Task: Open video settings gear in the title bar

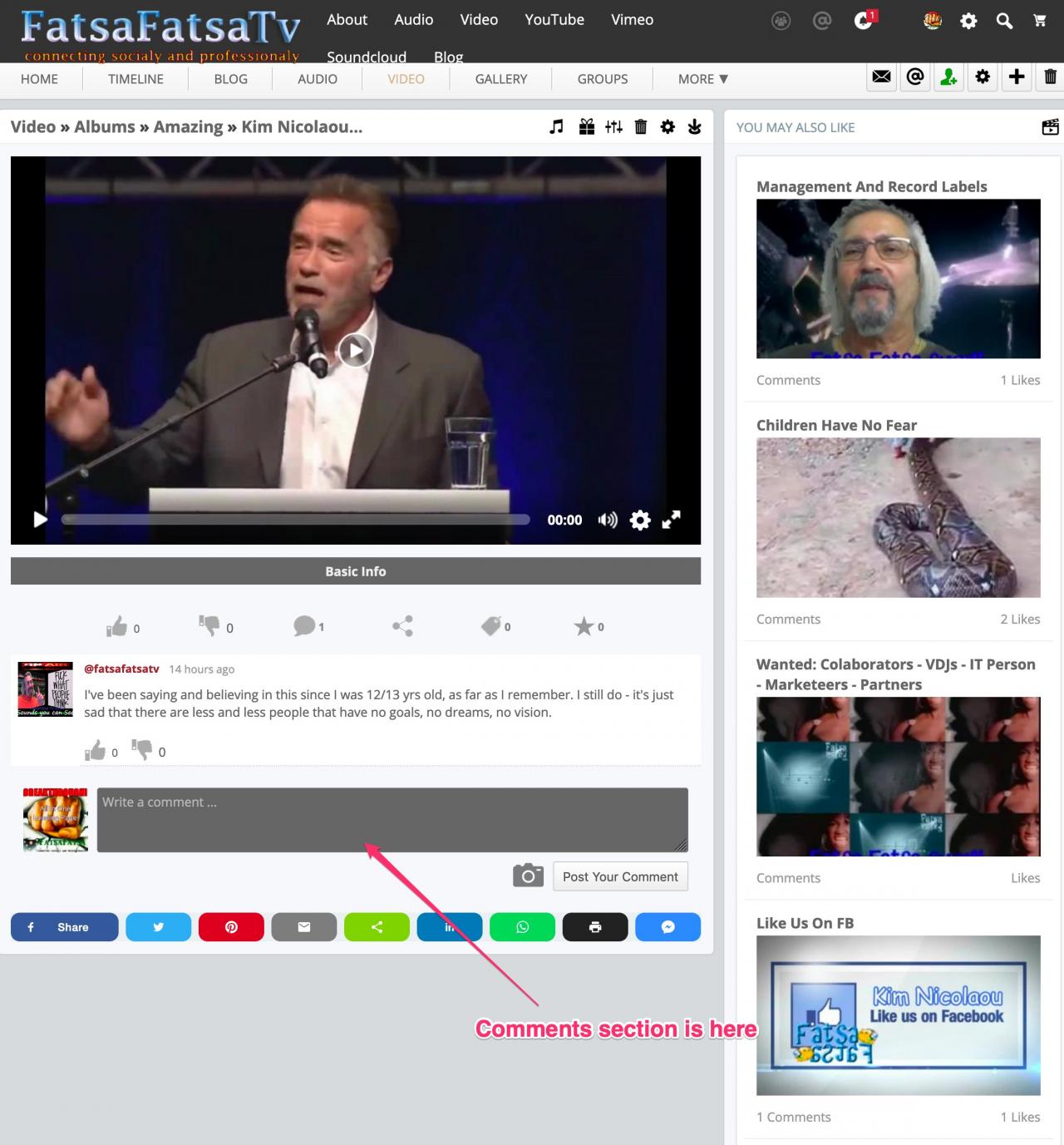Action: 667,126
